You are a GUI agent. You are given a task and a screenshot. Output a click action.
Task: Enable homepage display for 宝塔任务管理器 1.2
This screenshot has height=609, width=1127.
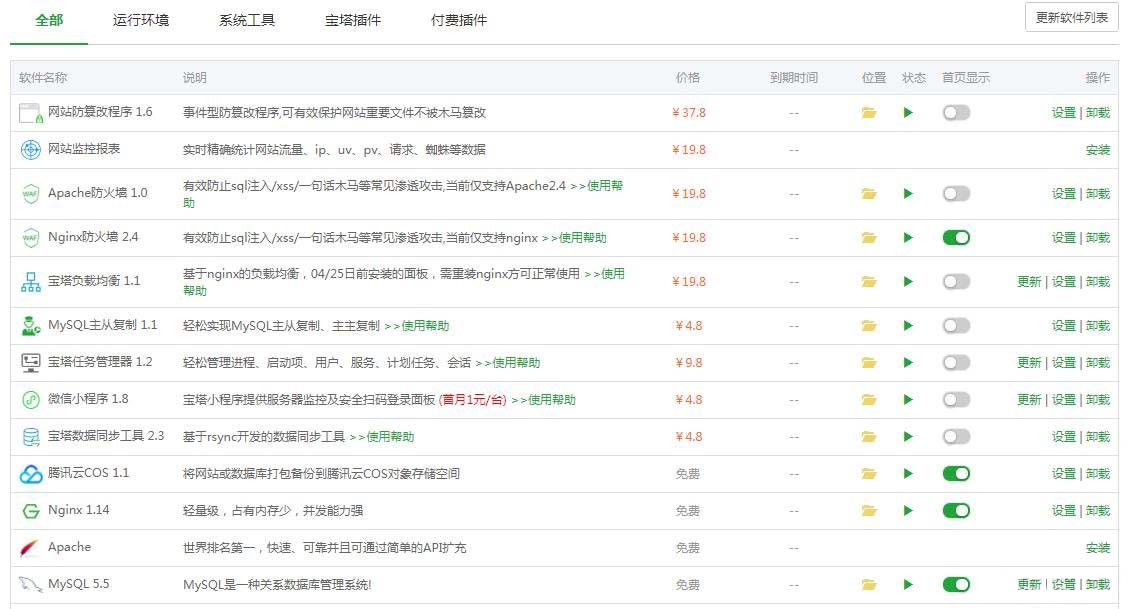pyautogui.click(x=956, y=363)
